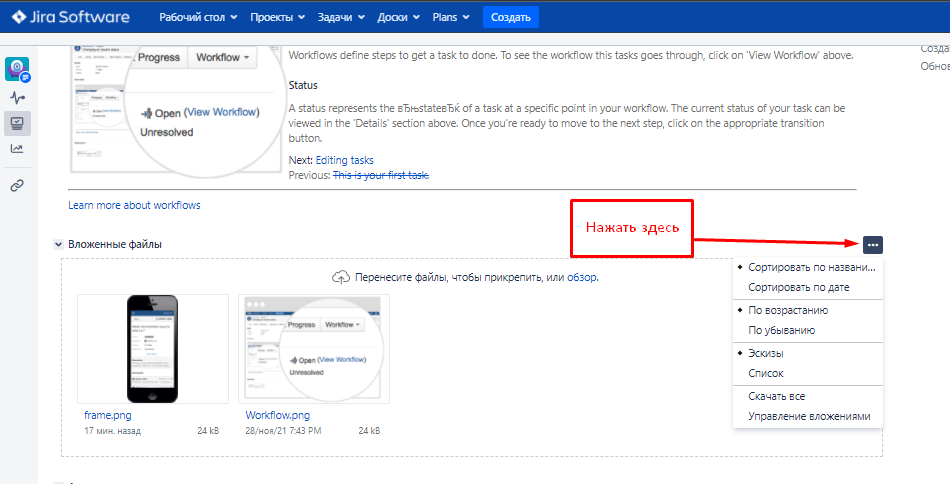This screenshot has height=484, width=950.
Task: Click the '28/ноя/21 7:43 PM' date
Action: 283,431
